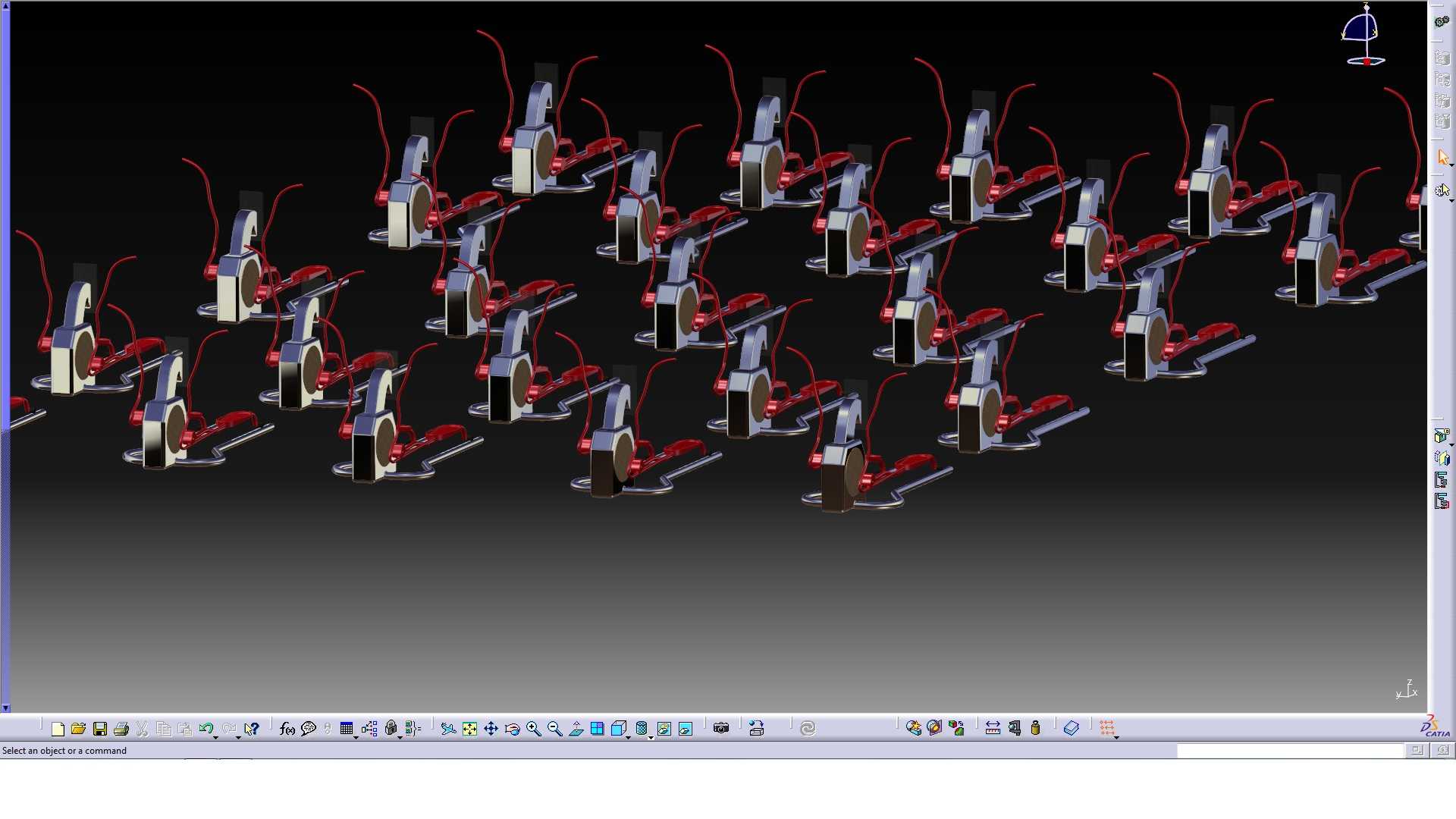The image size is (1456, 819).
Task: Click the Update/Manipulation icon beside camera
Action: click(x=756, y=729)
